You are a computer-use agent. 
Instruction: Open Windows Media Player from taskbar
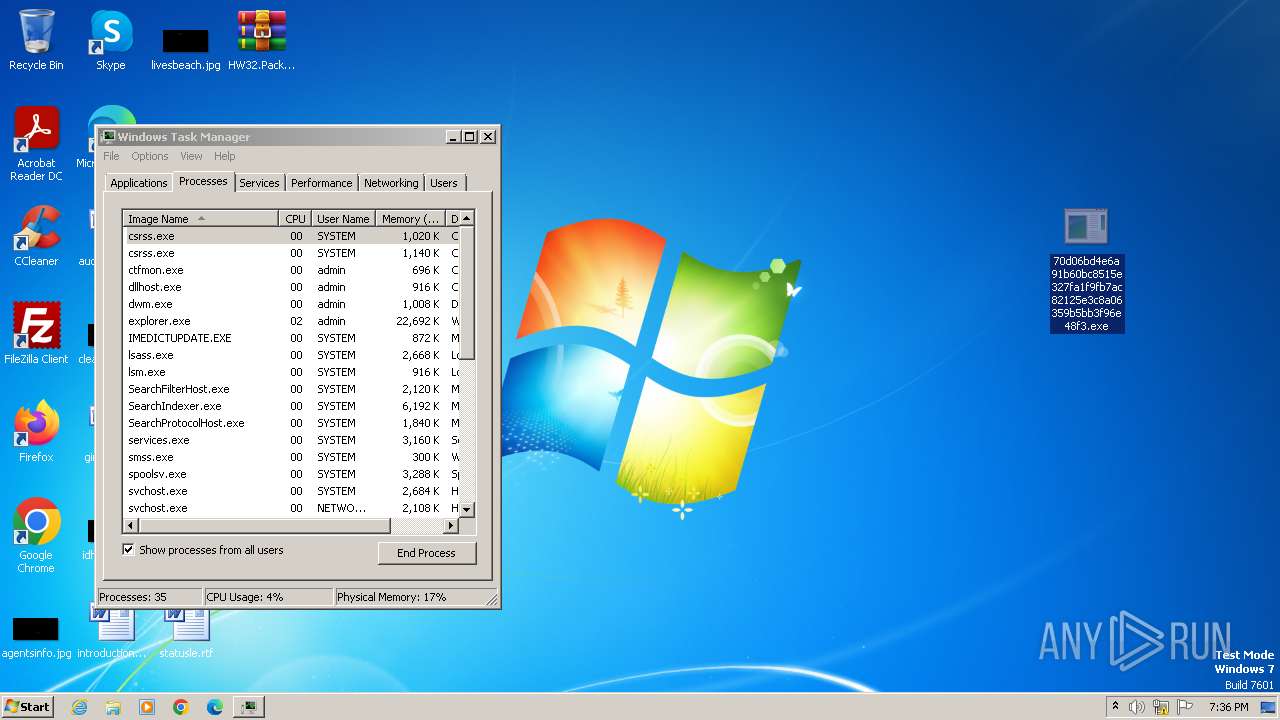147,707
